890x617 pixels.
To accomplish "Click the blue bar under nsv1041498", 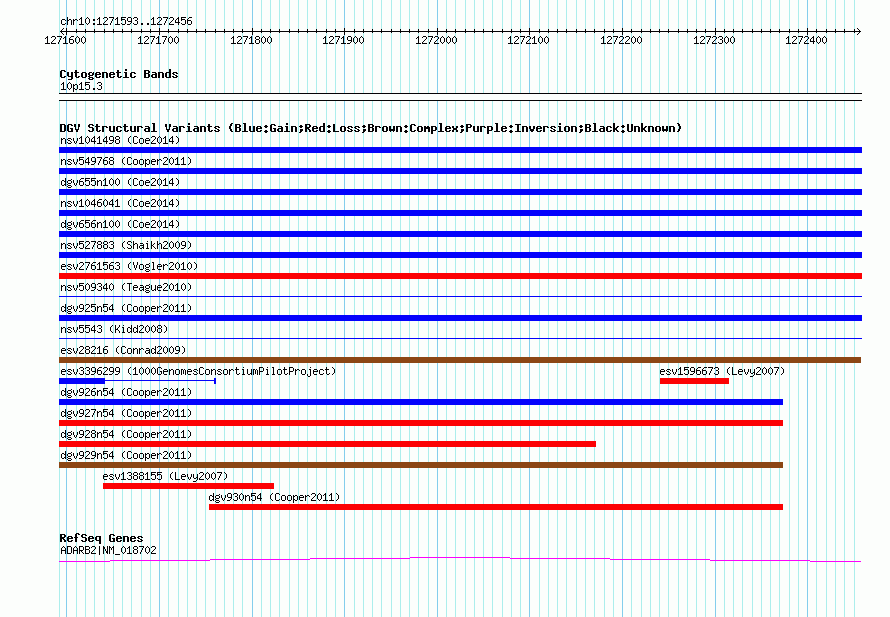I will [x=460, y=150].
